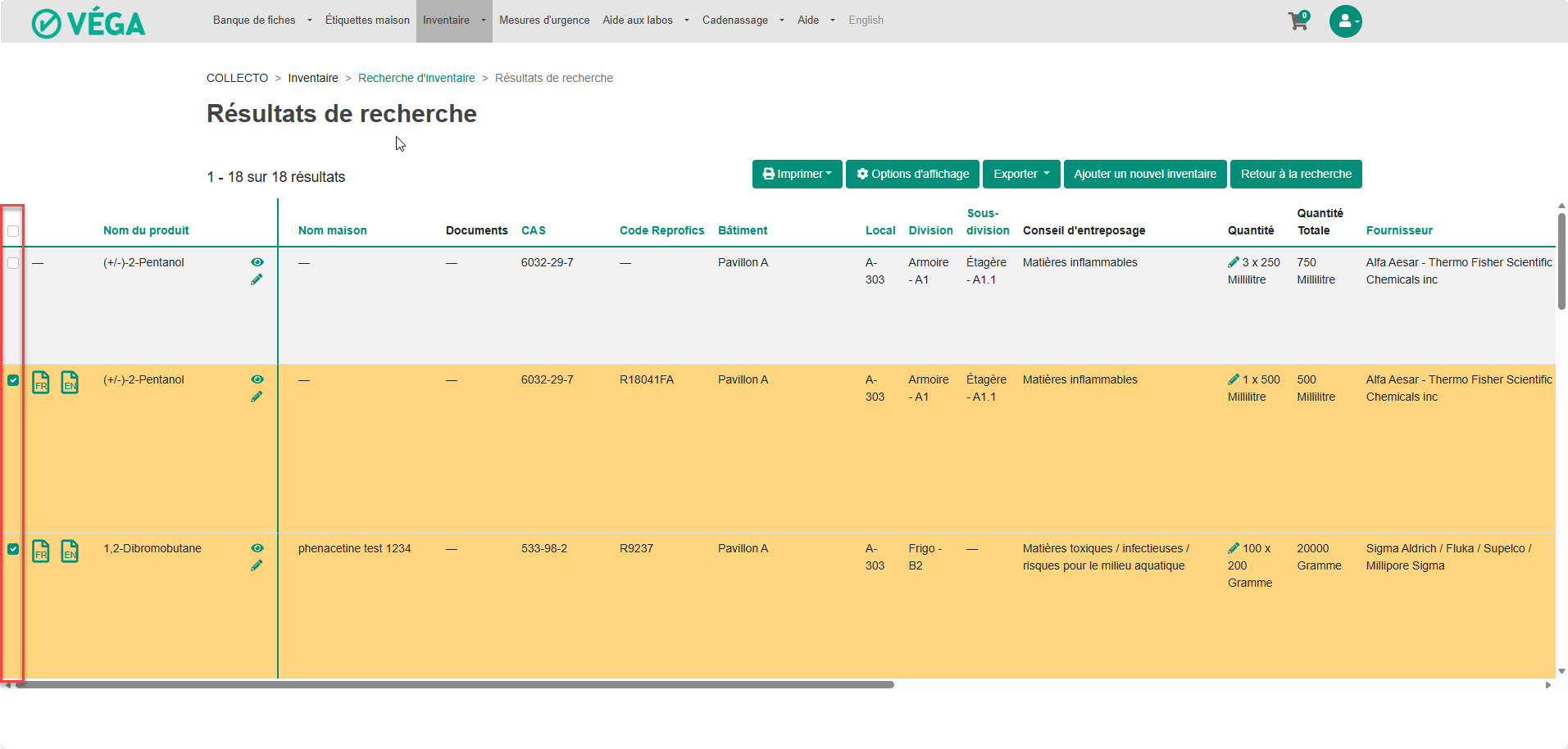The width and height of the screenshot is (1568, 749).
Task: Click the VÉGA logo
Action: pyautogui.click(x=89, y=23)
